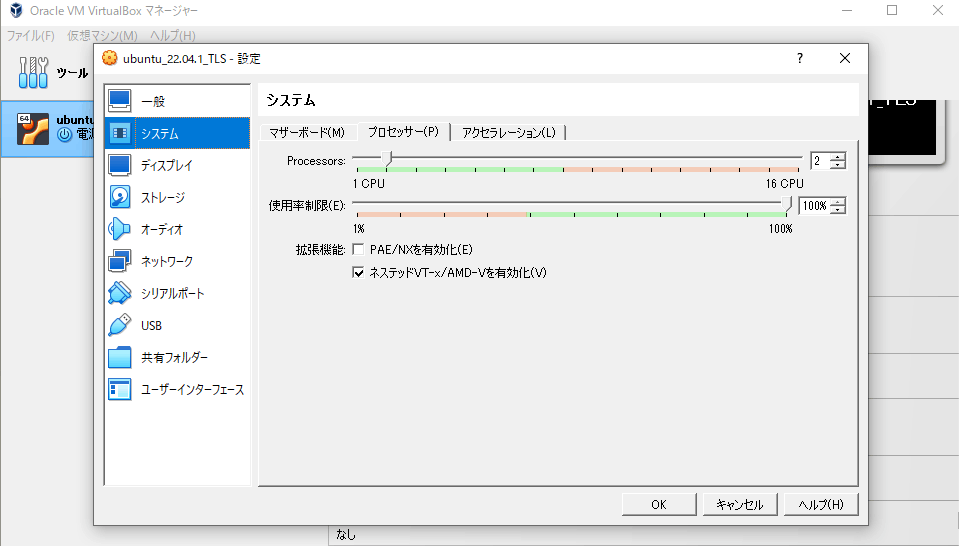Decrease processor count with down arrow
Viewport: 959px width, 546px height.
coord(838,164)
